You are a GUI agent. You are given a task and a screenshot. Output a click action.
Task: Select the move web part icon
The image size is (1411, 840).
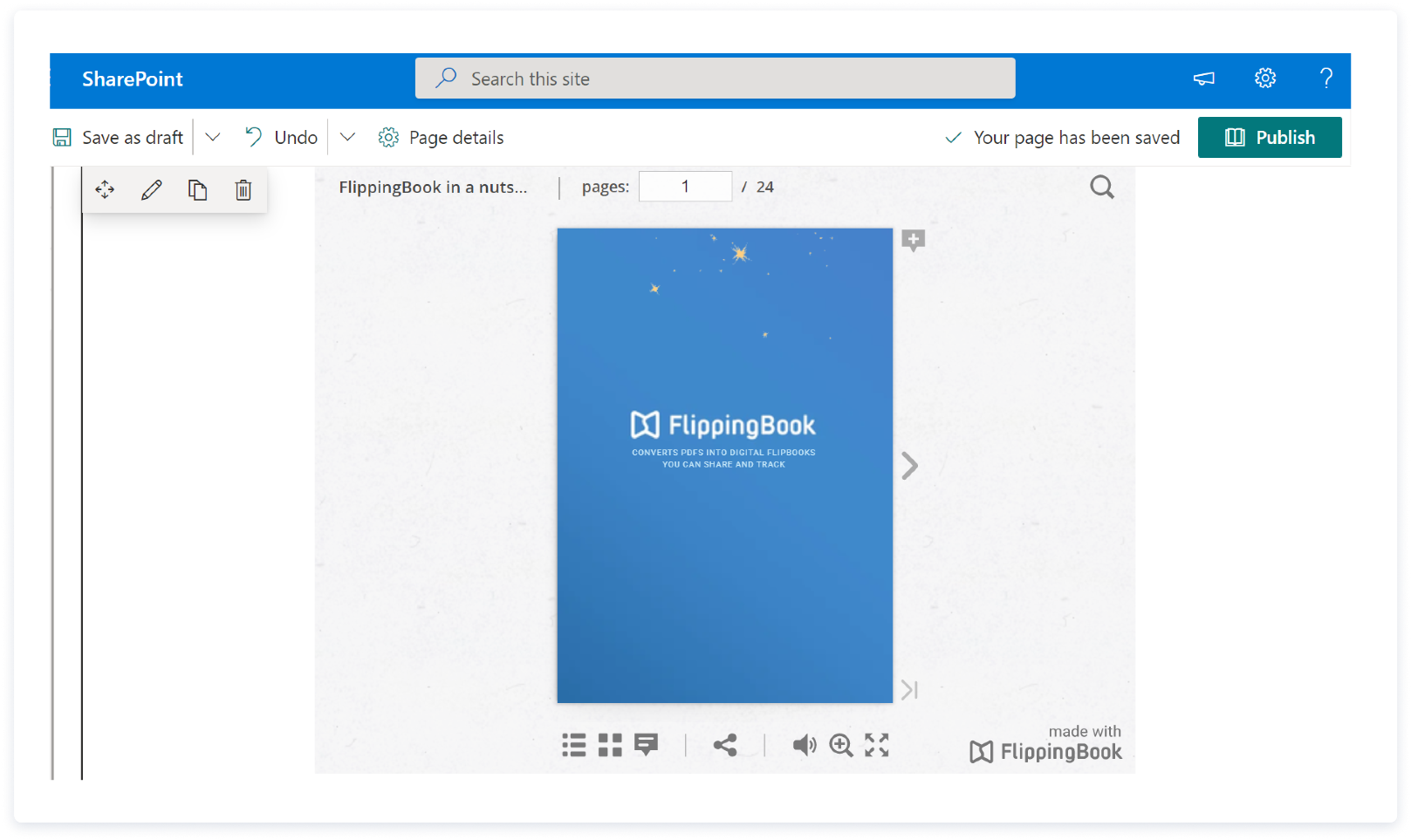click(x=105, y=189)
